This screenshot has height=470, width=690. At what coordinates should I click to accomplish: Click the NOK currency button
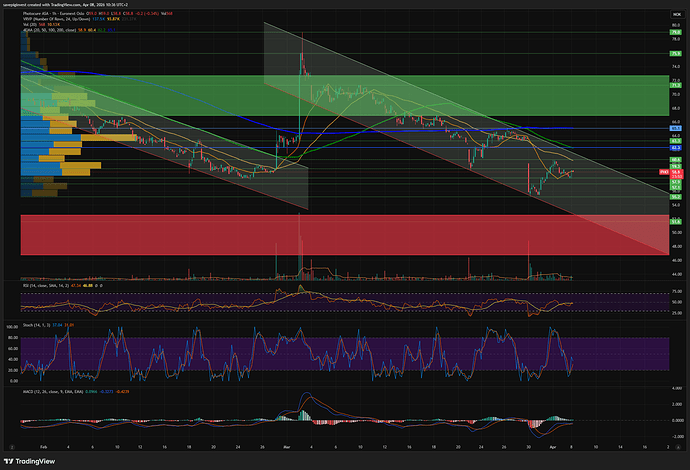click(676, 15)
